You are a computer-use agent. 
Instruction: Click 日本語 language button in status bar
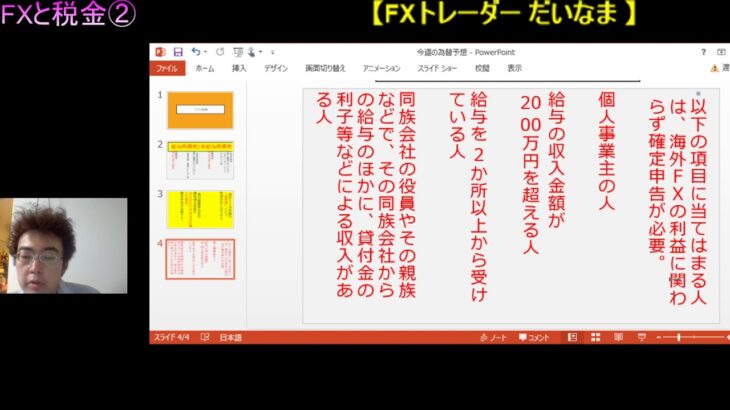(x=231, y=338)
